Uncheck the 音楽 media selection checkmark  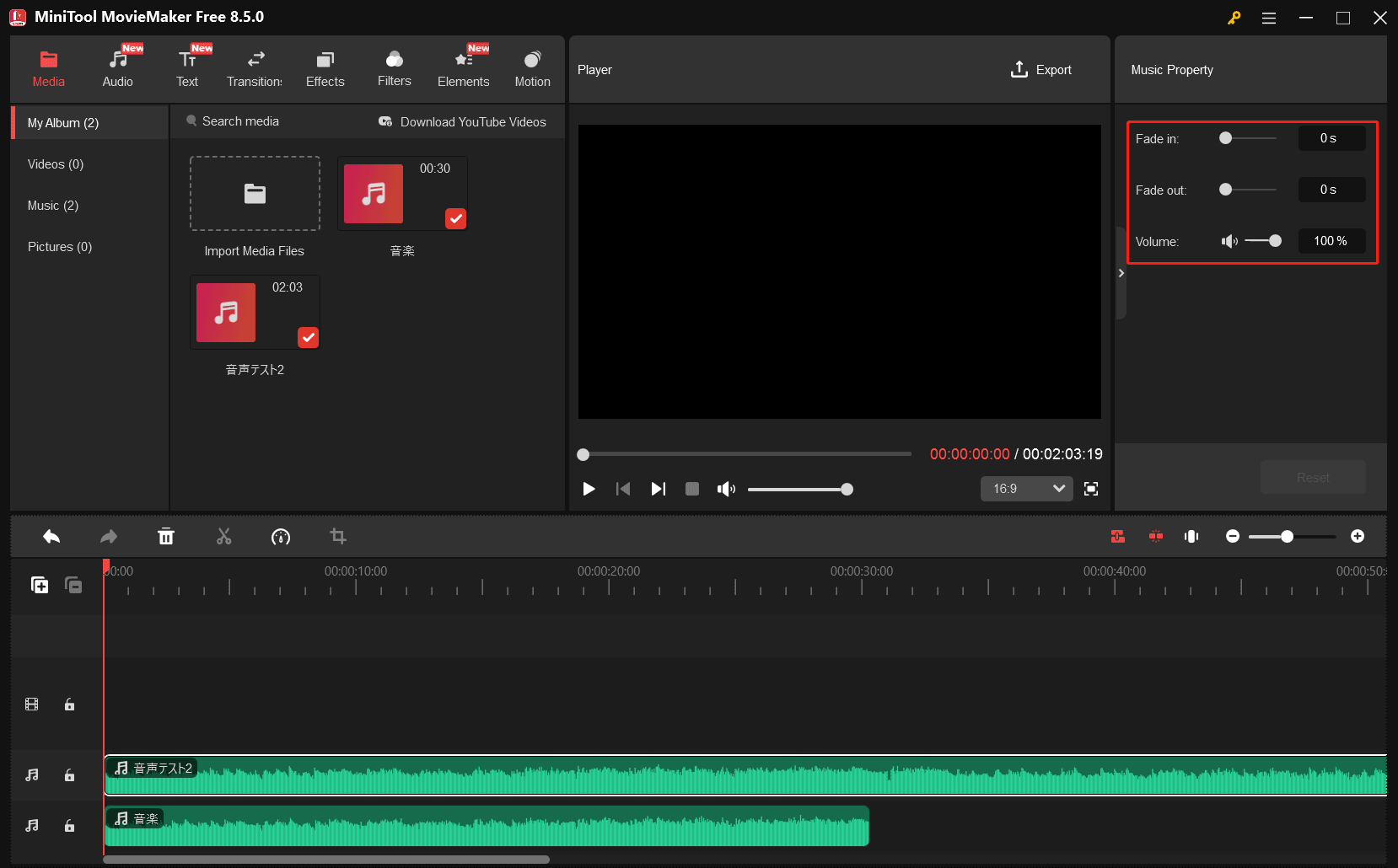(x=455, y=218)
